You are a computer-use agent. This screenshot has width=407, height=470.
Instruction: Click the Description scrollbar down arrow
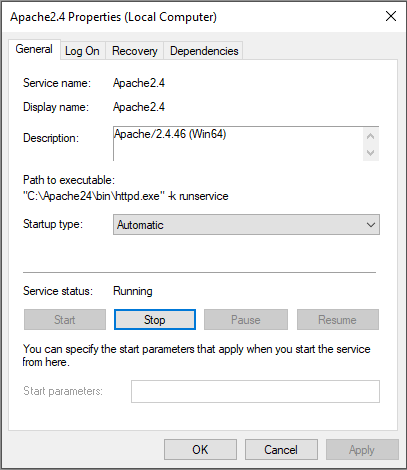(371, 153)
